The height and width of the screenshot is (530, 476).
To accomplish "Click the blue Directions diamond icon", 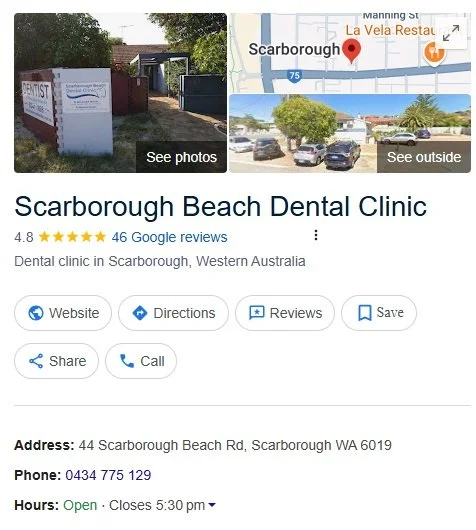I will (140, 313).
